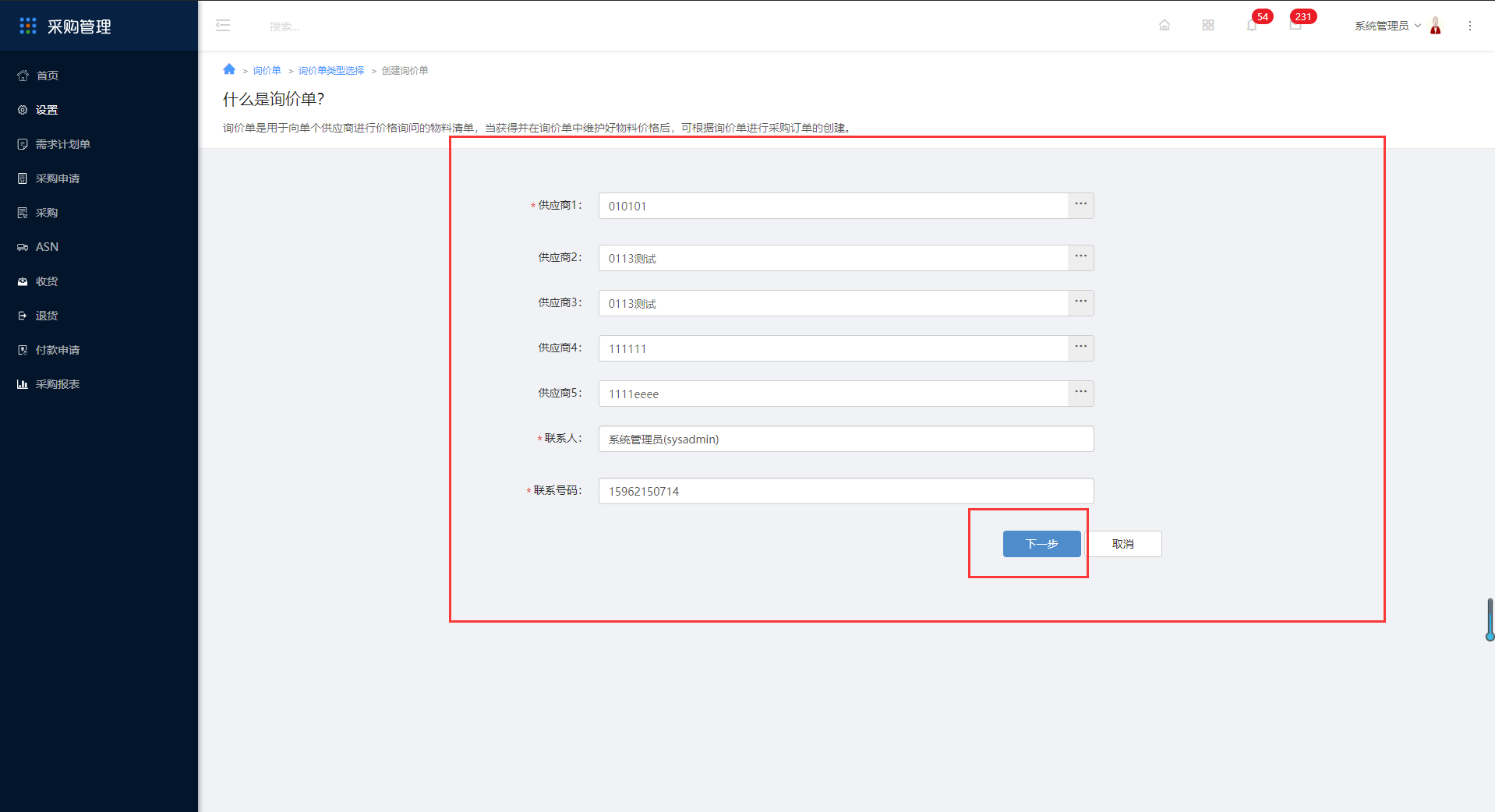Open 采购申请 in the sidebar
1495x812 pixels.
point(99,178)
